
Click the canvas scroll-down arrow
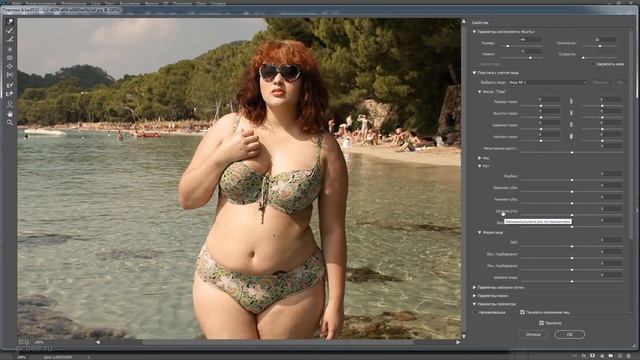pos(464,336)
